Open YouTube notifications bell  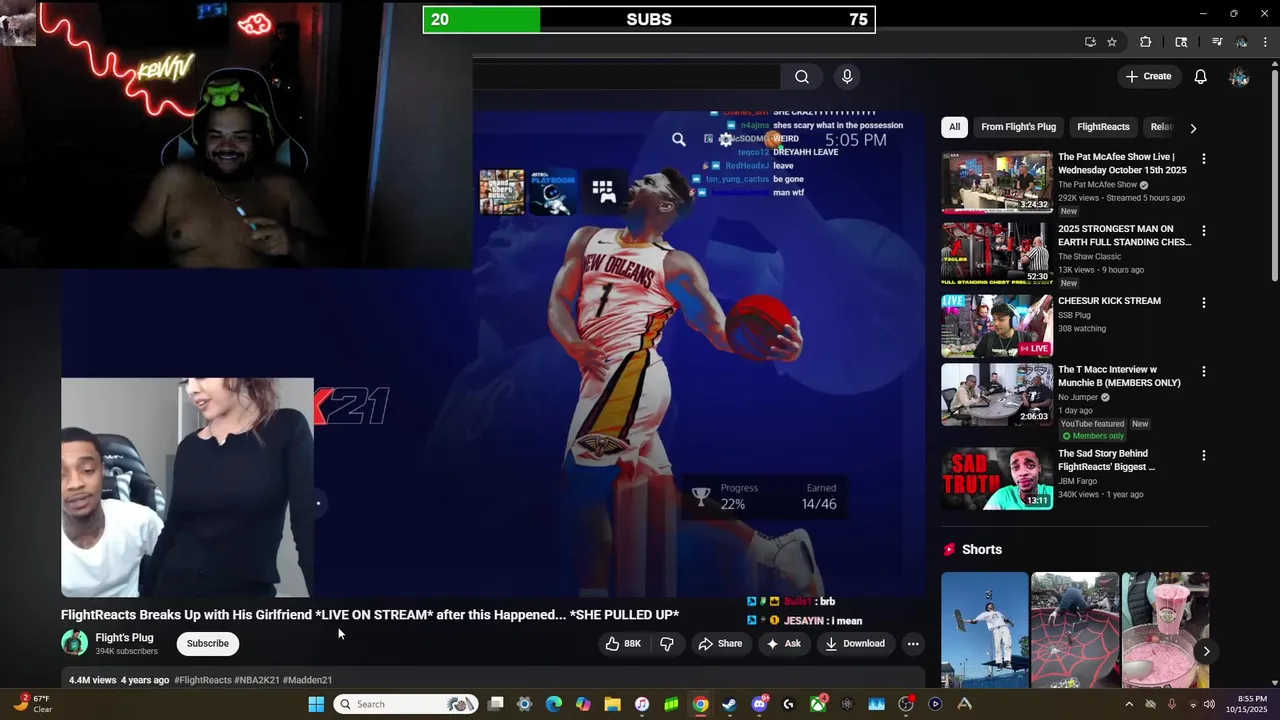1201,77
